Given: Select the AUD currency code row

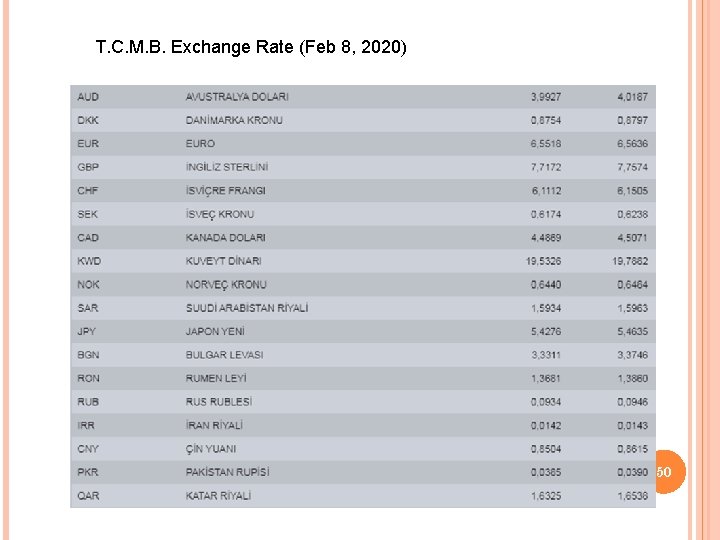Looking at the screenshot, I should (88, 97).
